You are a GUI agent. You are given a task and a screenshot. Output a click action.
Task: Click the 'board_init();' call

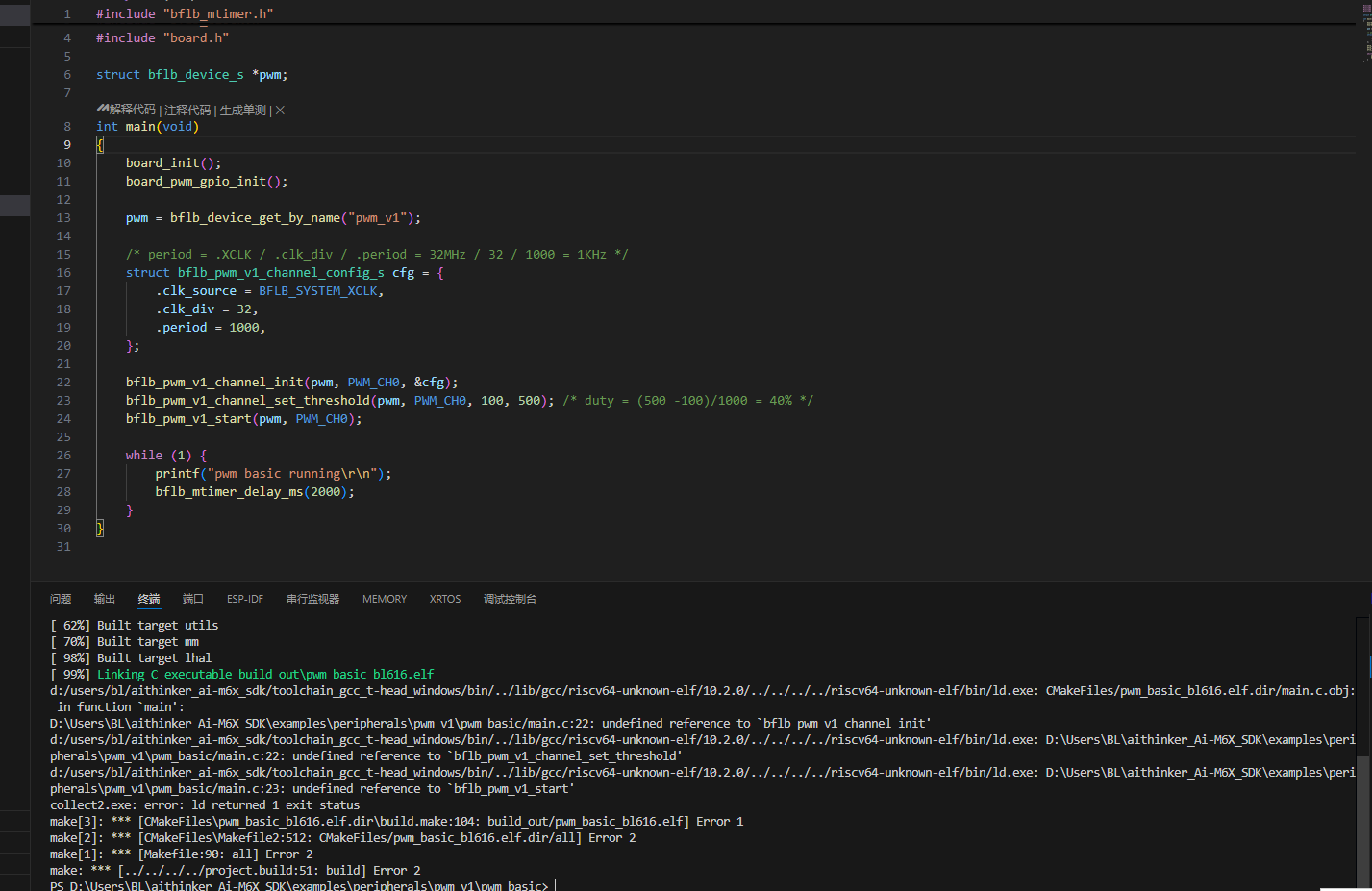click(x=173, y=163)
